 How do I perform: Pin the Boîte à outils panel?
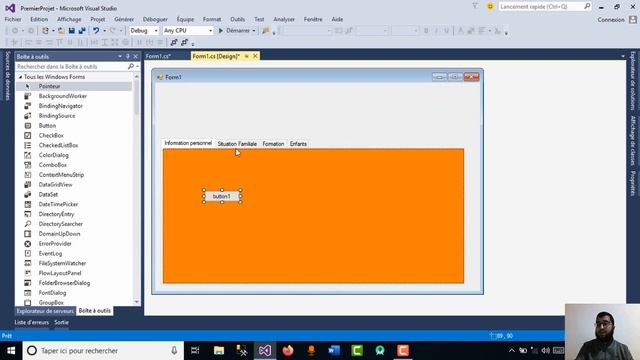click(128, 56)
